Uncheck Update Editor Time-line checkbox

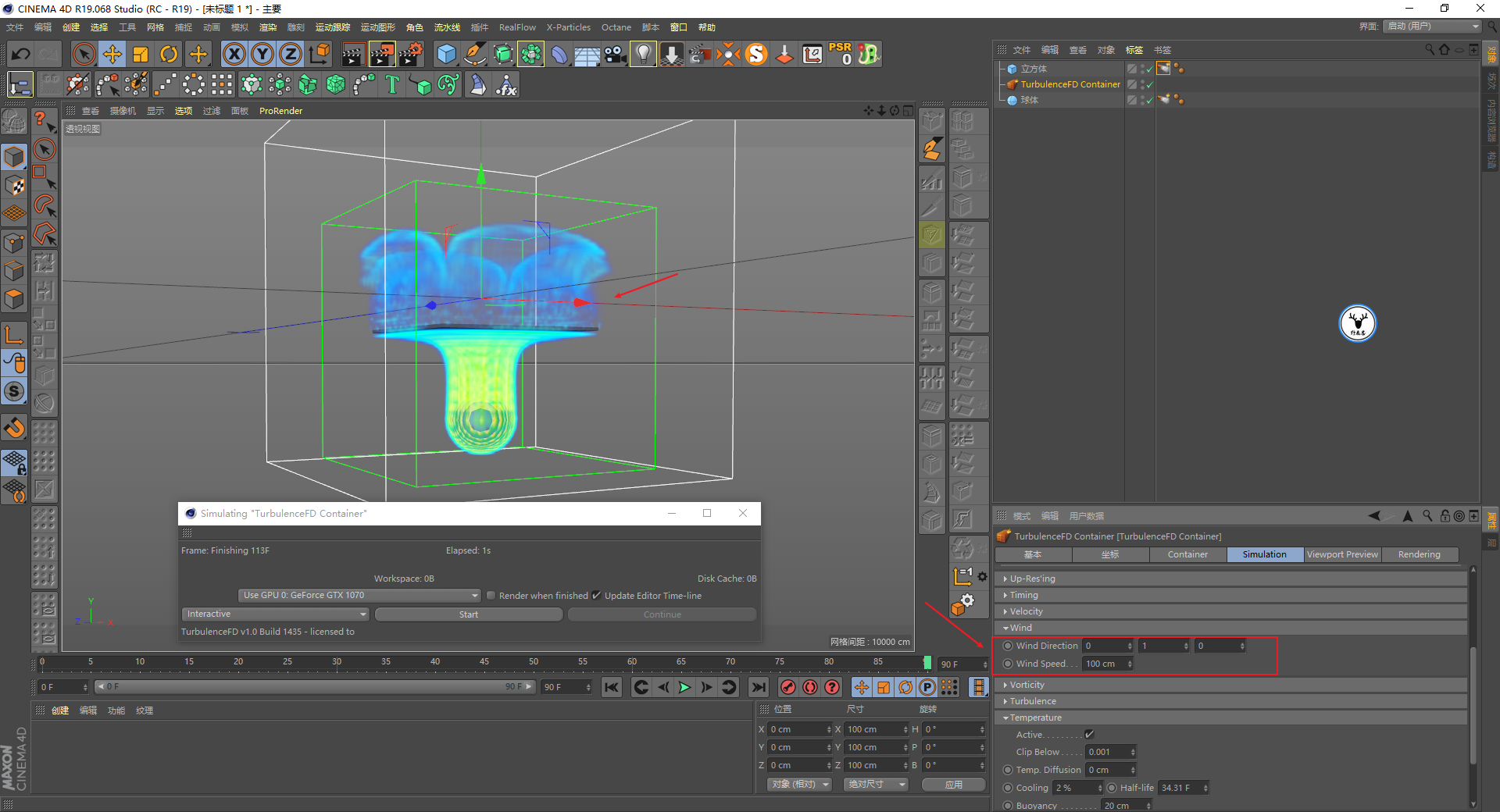click(x=597, y=596)
